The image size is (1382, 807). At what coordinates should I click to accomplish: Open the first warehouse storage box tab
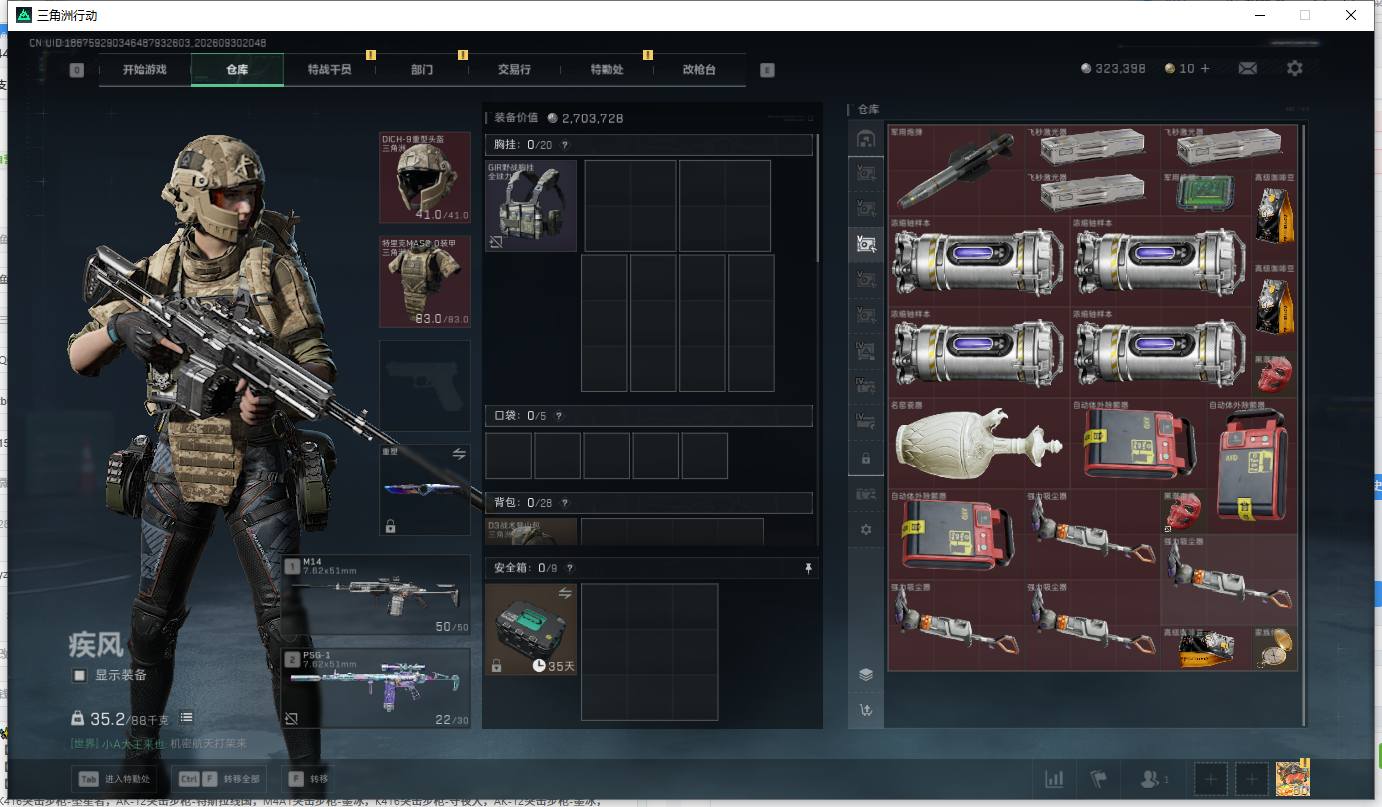(866, 138)
